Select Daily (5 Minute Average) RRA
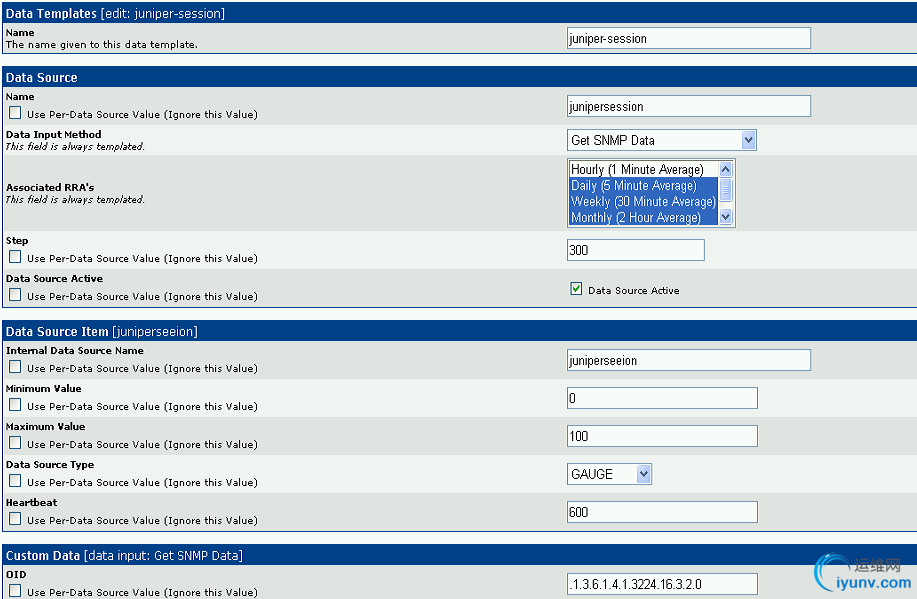Screen dimensions: 917x599 coord(643,185)
